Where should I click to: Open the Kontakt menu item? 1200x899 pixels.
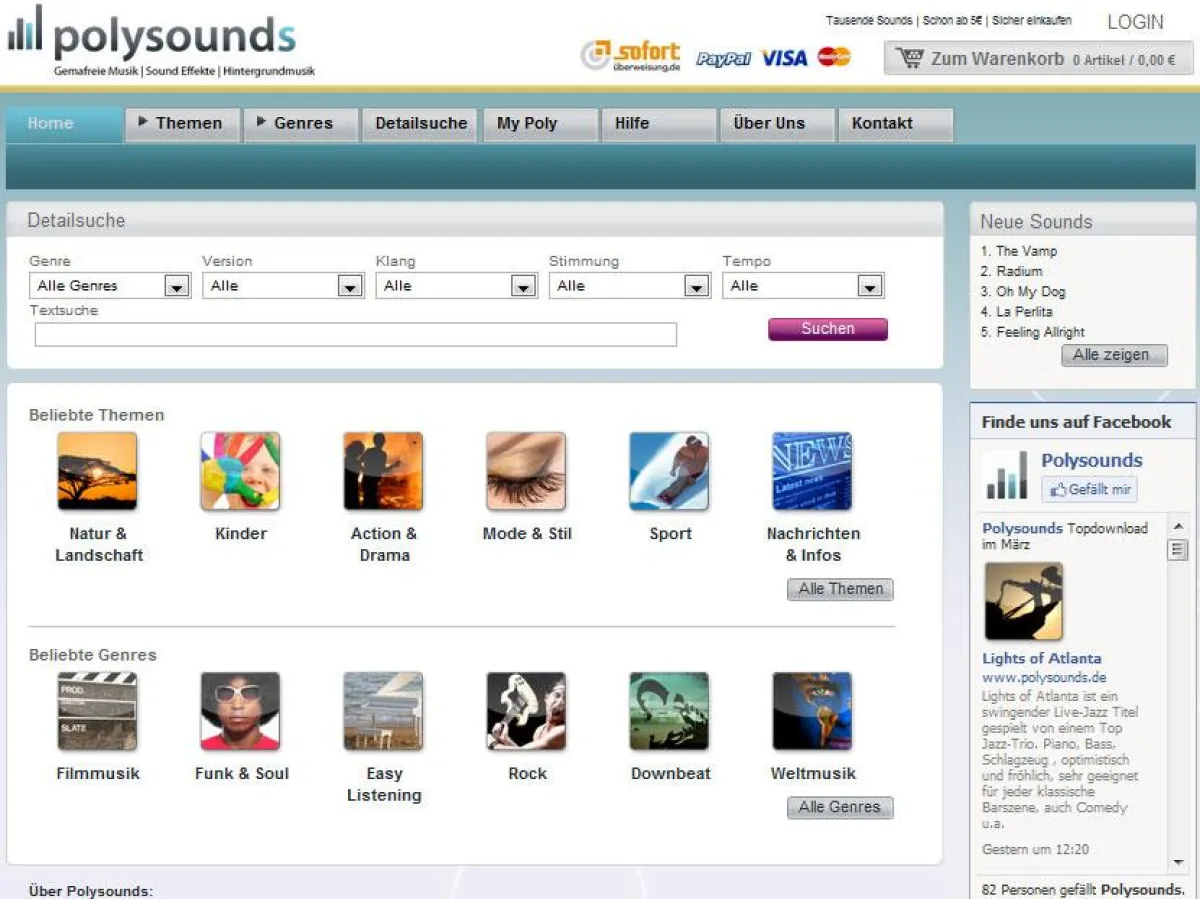click(x=882, y=124)
